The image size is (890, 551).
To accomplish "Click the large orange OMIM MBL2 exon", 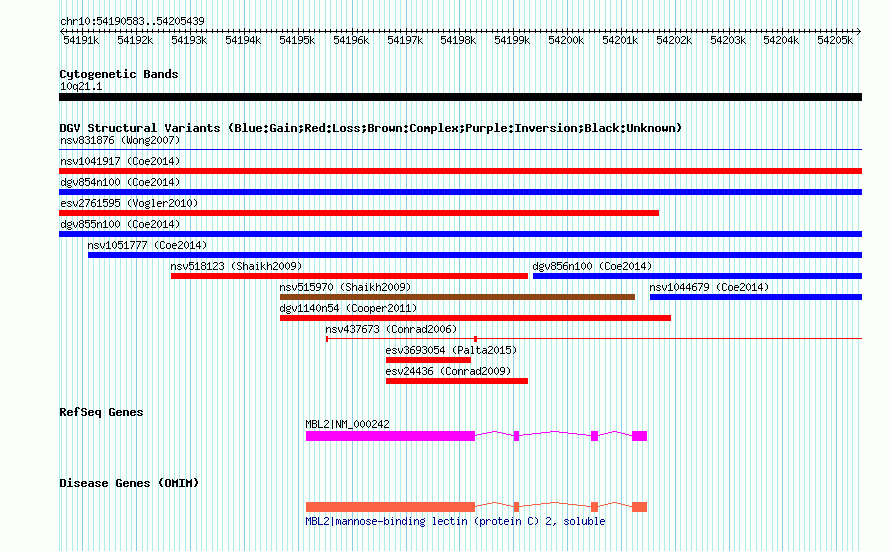I will click(391, 507).
